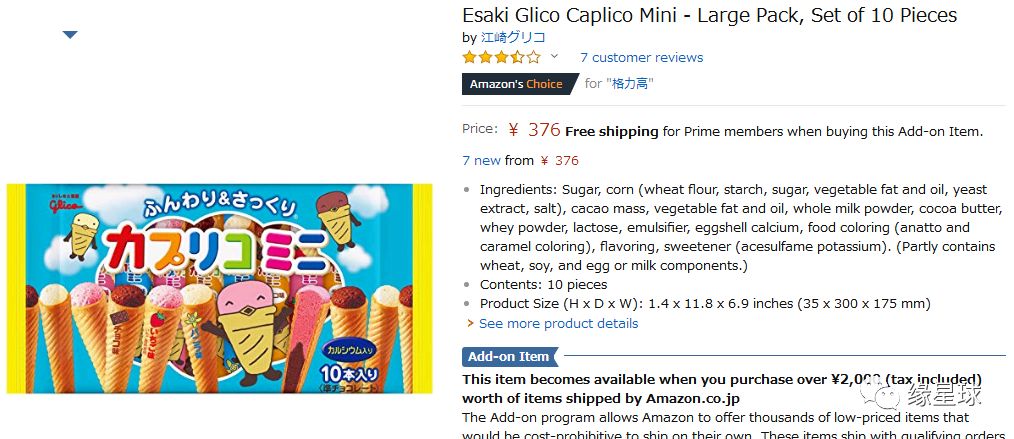Click the Caplico Mini product image
The width and height of the screenshot is (1014, 439).
point(219,288)
